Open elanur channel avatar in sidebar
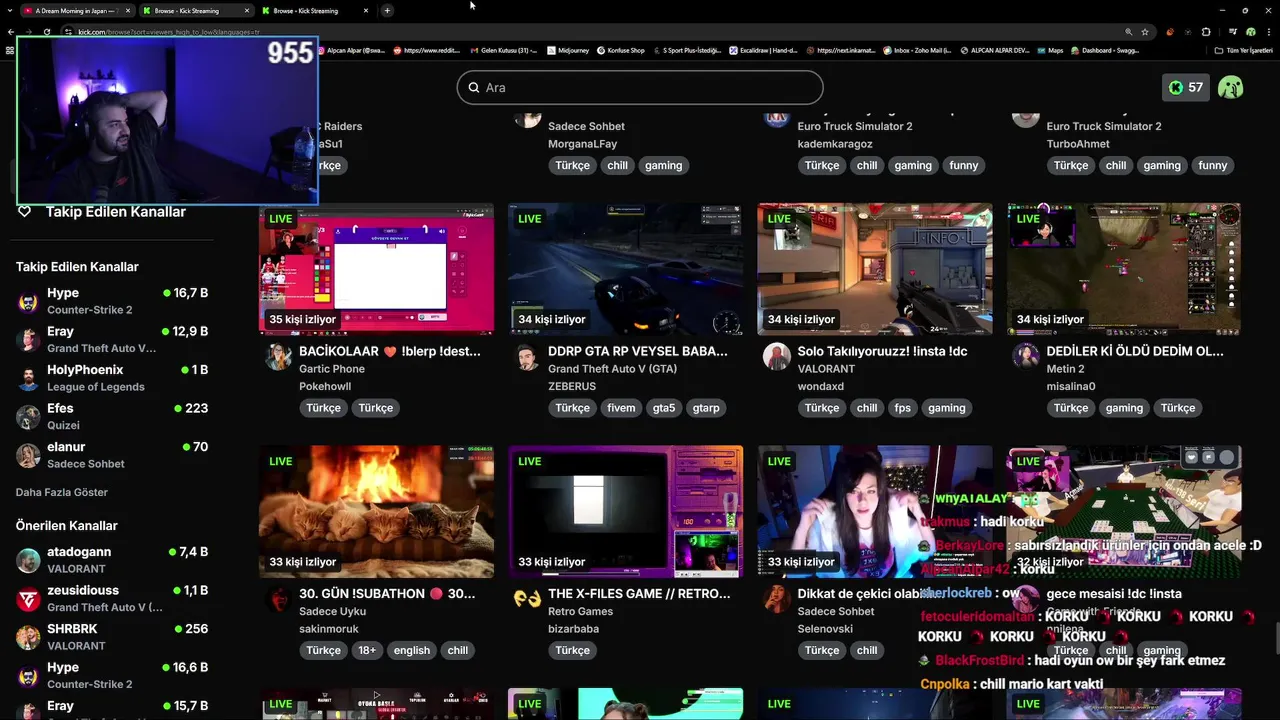Viewport: 1280px width, 720px height. [x=29, y=455]
